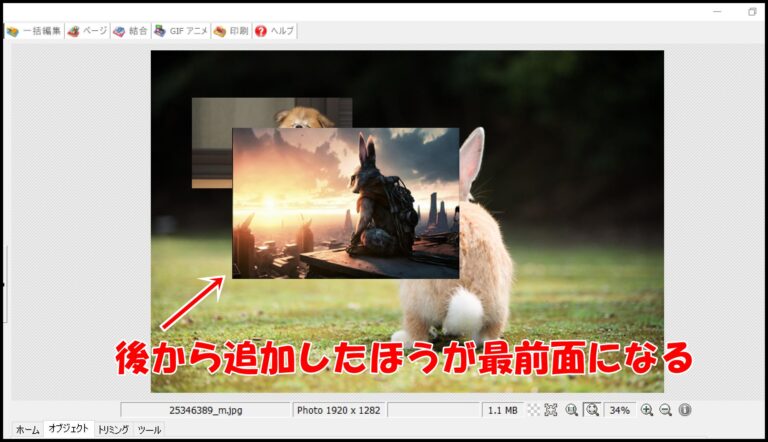The width and height of the screenshot is (768, 442).
Task: Click the 1:1 actual size magnifier icon
Action: 571,410
